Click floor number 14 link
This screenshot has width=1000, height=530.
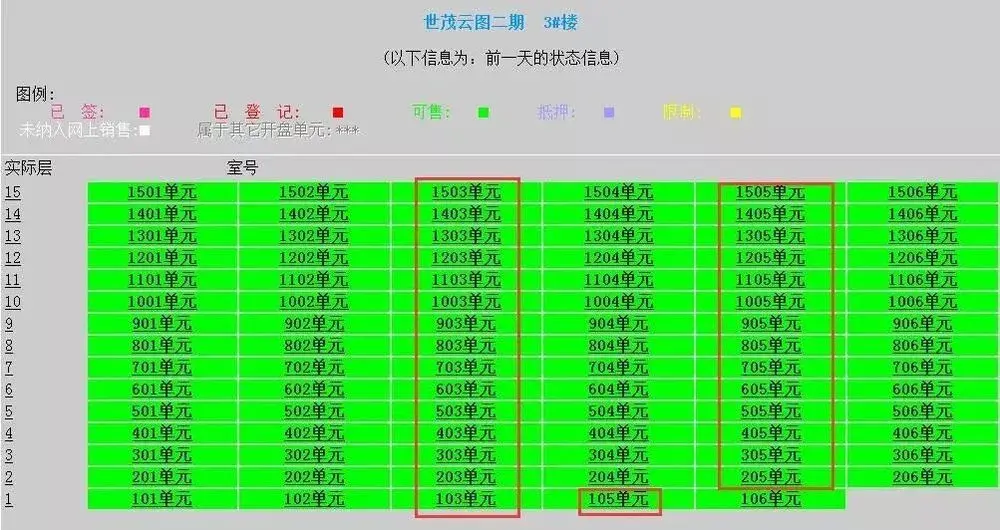pyautogui.click(x=13, y=214)
